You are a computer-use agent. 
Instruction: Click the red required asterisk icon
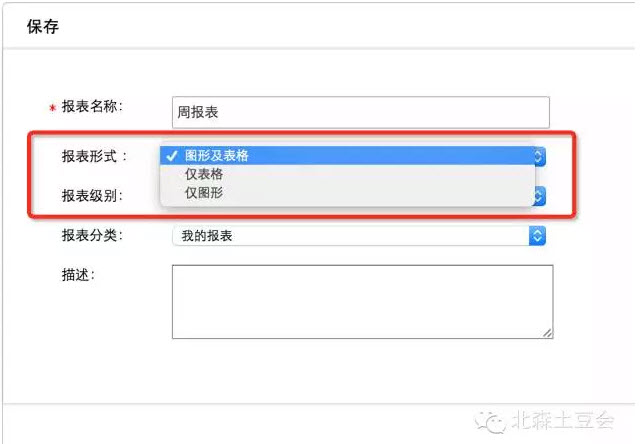click(x=53, y=108)
